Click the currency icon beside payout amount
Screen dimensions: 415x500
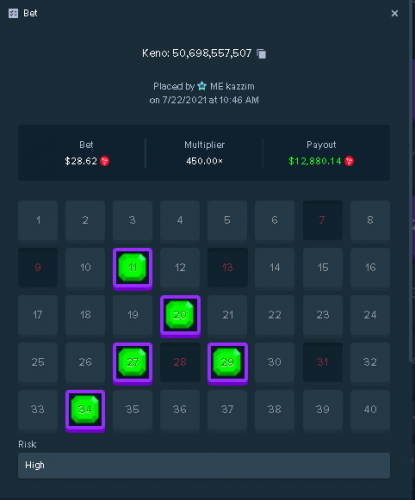click(349, 161)
